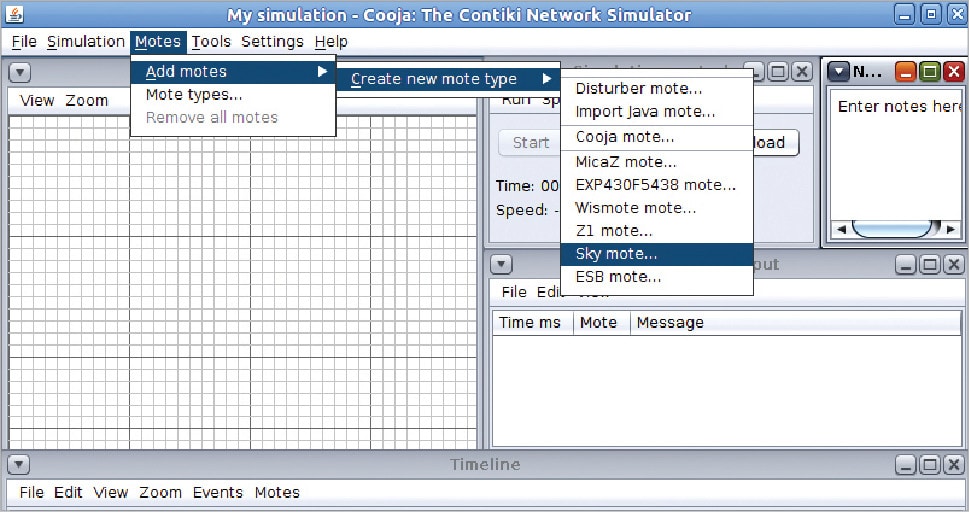Select Mote types... menu entry

click(x=233, y=95)
